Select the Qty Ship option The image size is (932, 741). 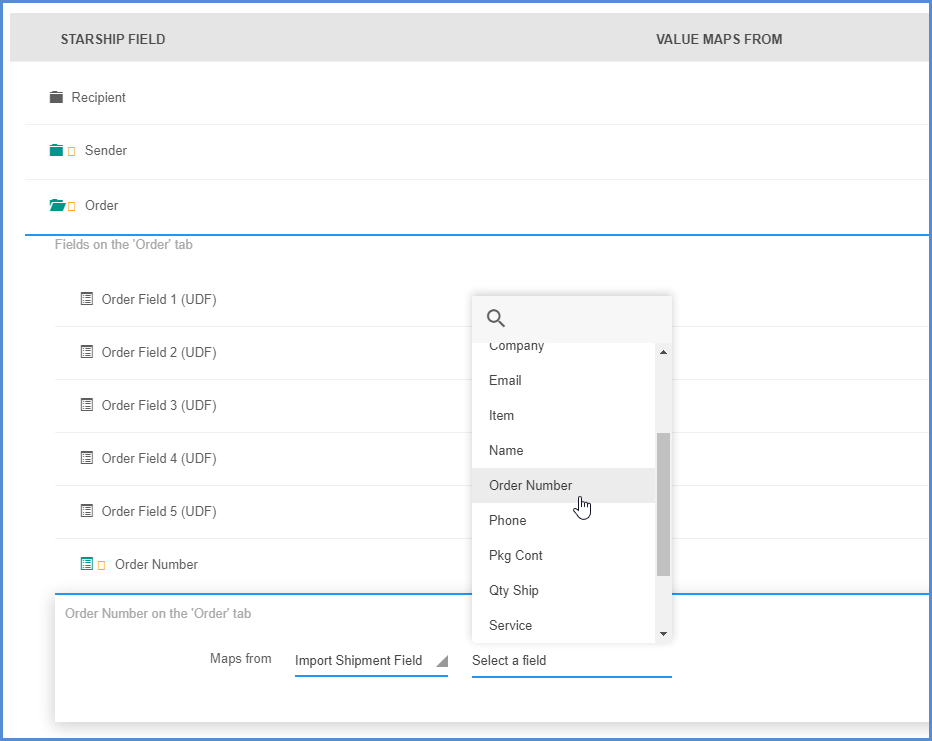[512, 590]
